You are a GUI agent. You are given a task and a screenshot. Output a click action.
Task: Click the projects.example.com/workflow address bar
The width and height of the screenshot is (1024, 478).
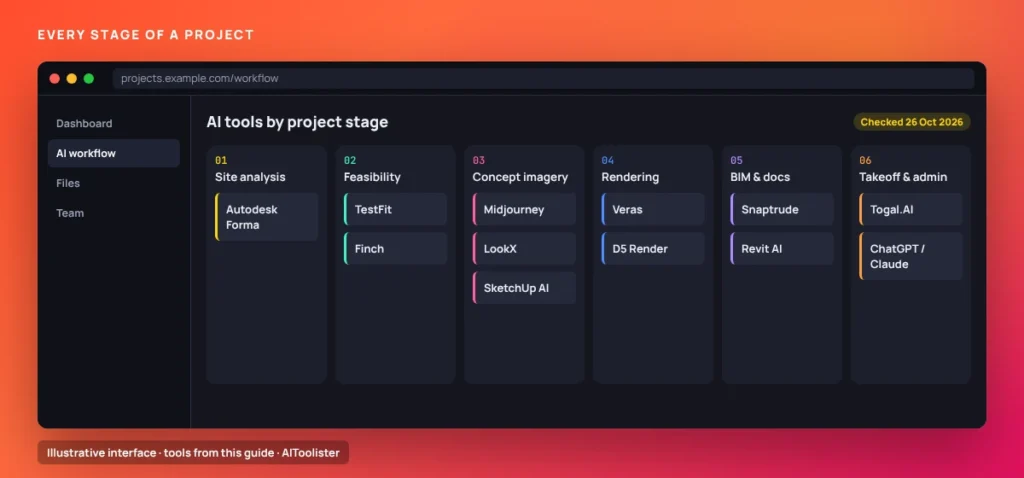(x=543, y=78)
